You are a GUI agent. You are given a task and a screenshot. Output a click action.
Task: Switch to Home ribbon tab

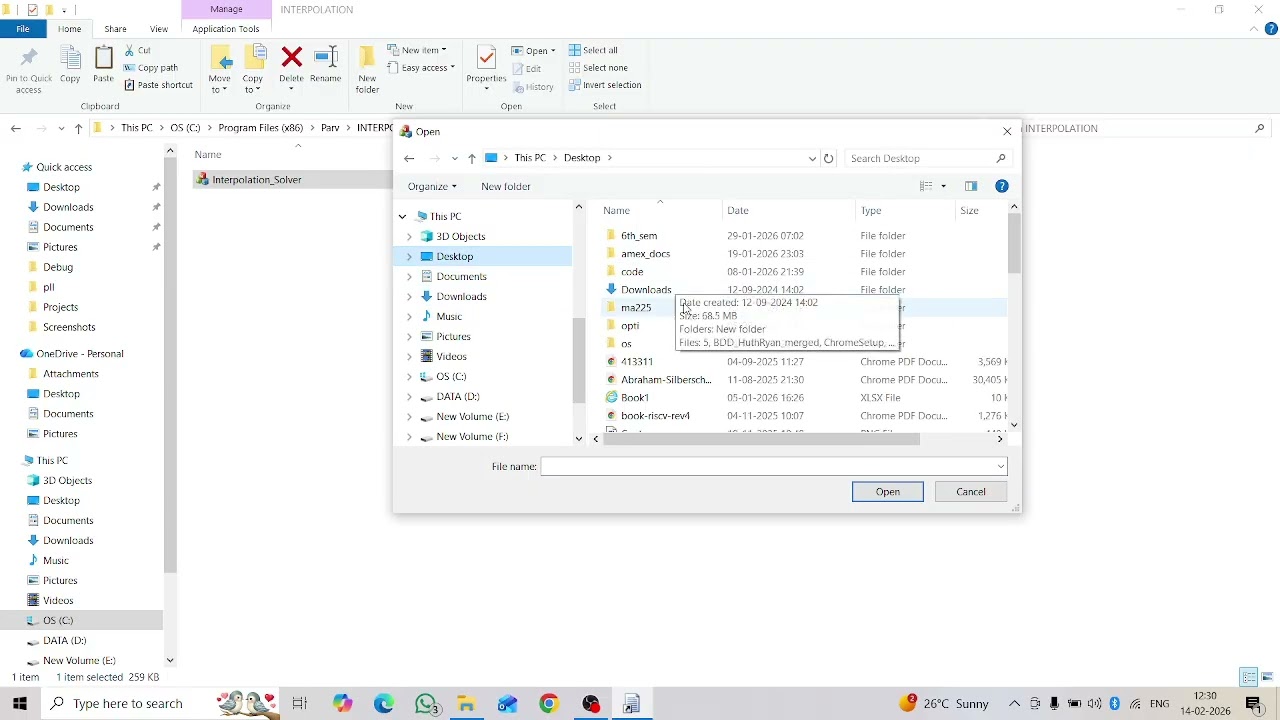(x=69, y=29)
